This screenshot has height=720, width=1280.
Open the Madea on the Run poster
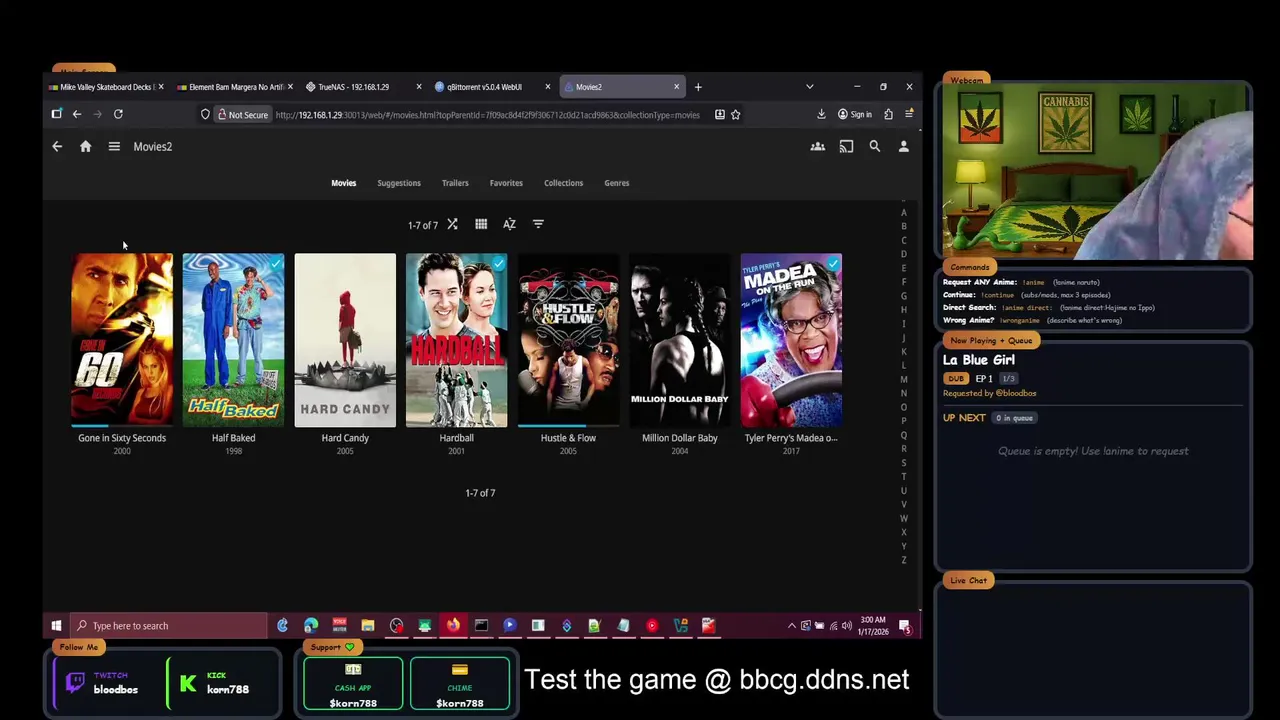791,340
